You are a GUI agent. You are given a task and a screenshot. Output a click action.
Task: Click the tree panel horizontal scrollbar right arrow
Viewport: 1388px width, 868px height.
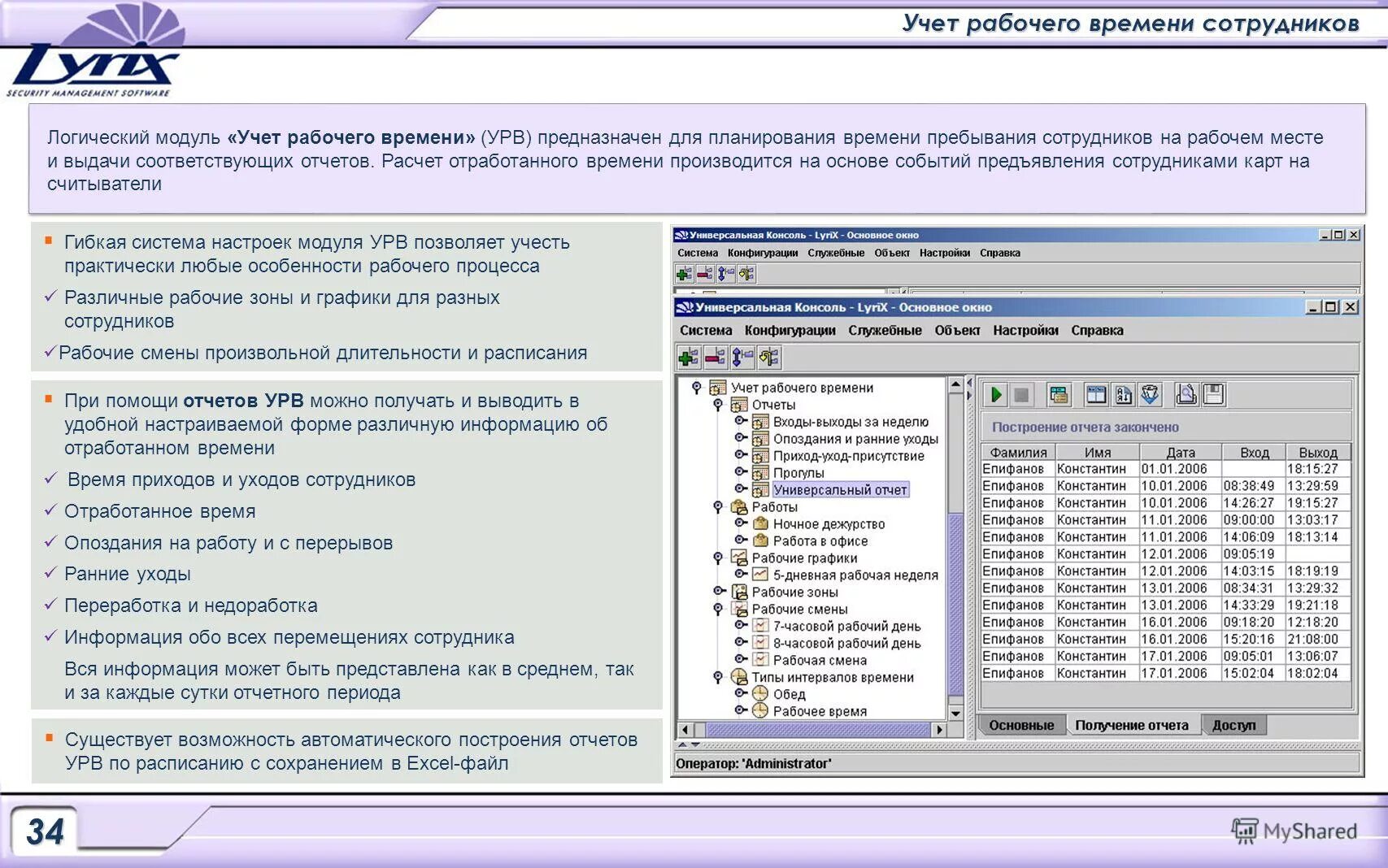tap(940, 730)
